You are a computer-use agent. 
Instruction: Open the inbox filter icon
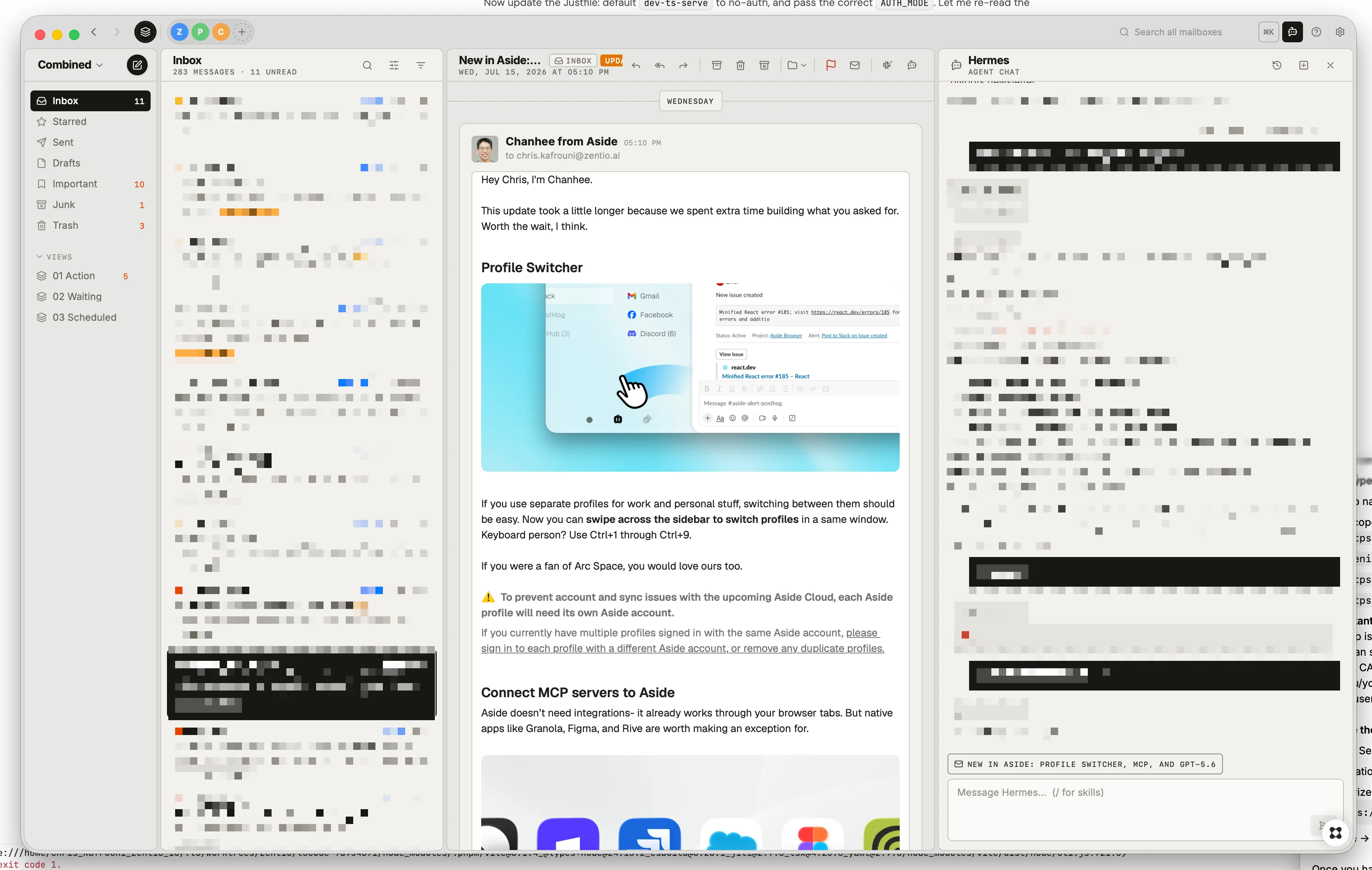420,66
